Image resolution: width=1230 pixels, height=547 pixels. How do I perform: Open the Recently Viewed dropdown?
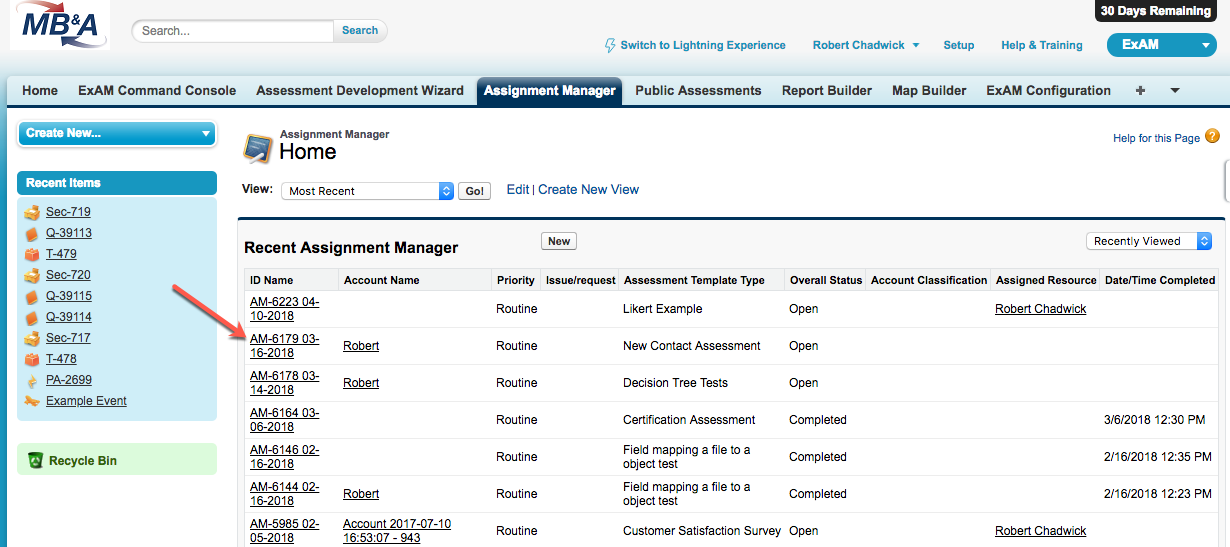1149,241
